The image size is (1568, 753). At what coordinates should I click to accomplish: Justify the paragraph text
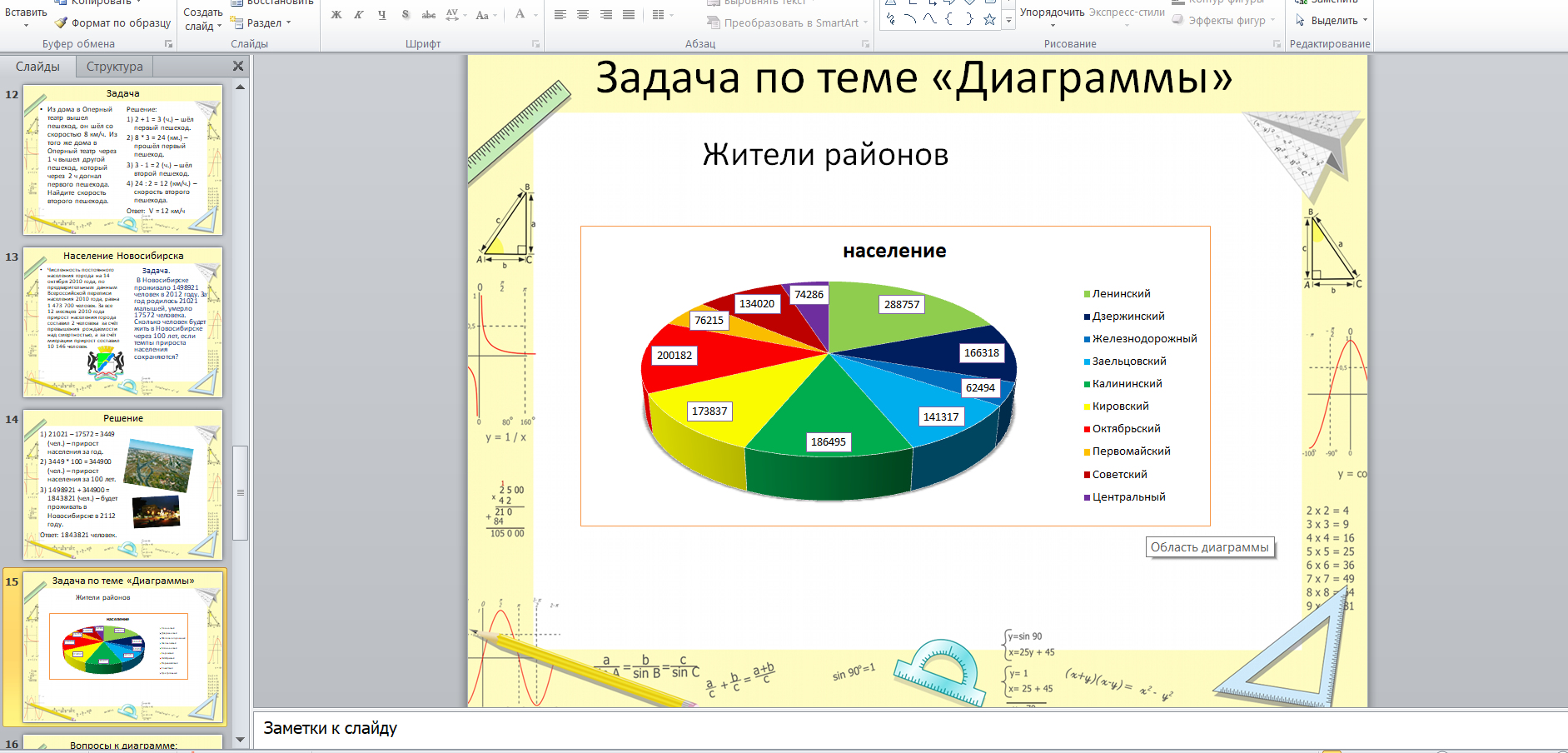click(x=629, y=15)
